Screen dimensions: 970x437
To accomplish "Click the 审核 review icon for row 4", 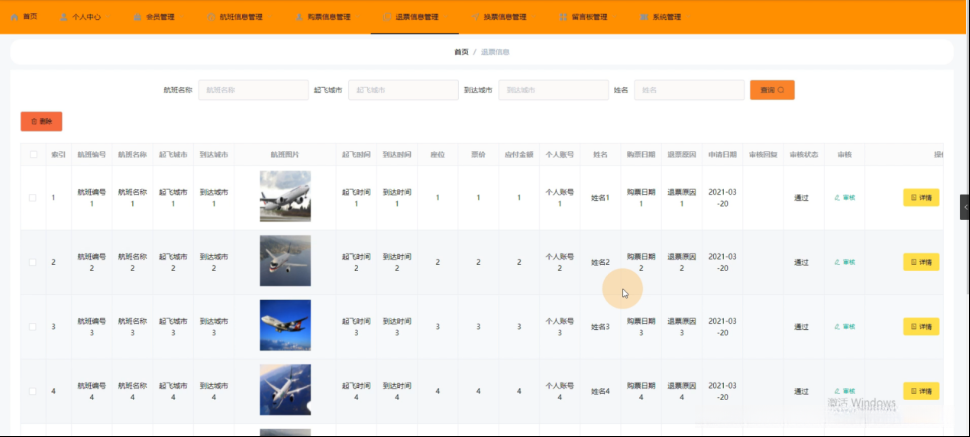I will coord(844,391).
